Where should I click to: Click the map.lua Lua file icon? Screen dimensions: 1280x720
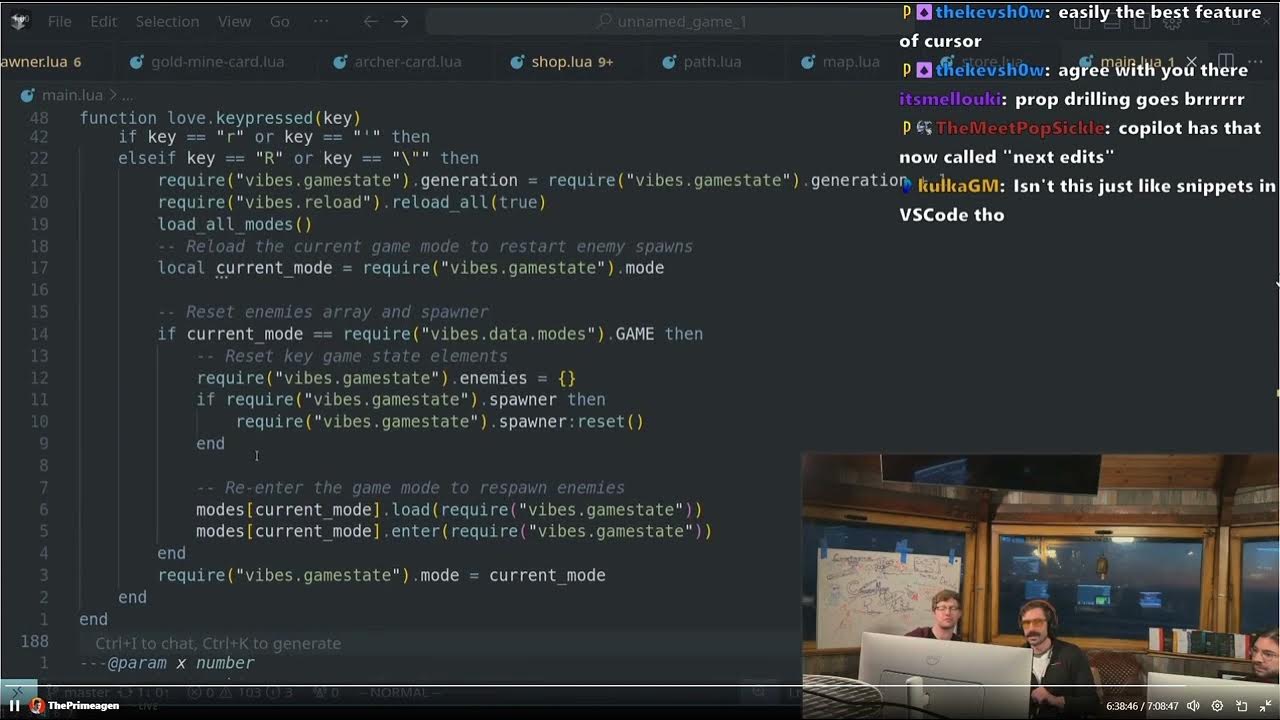809,62
